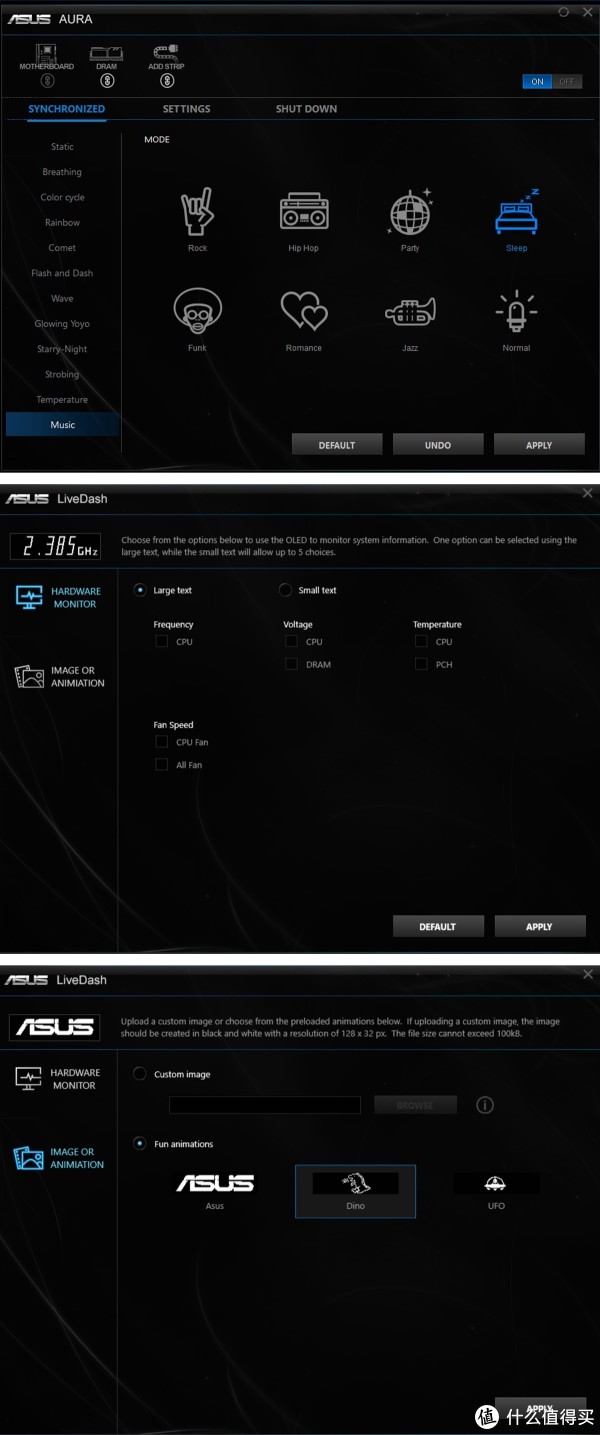Click DEFAULT in LiveDash hardware monitor
The image size is (600, 1435).
point(438,927)
